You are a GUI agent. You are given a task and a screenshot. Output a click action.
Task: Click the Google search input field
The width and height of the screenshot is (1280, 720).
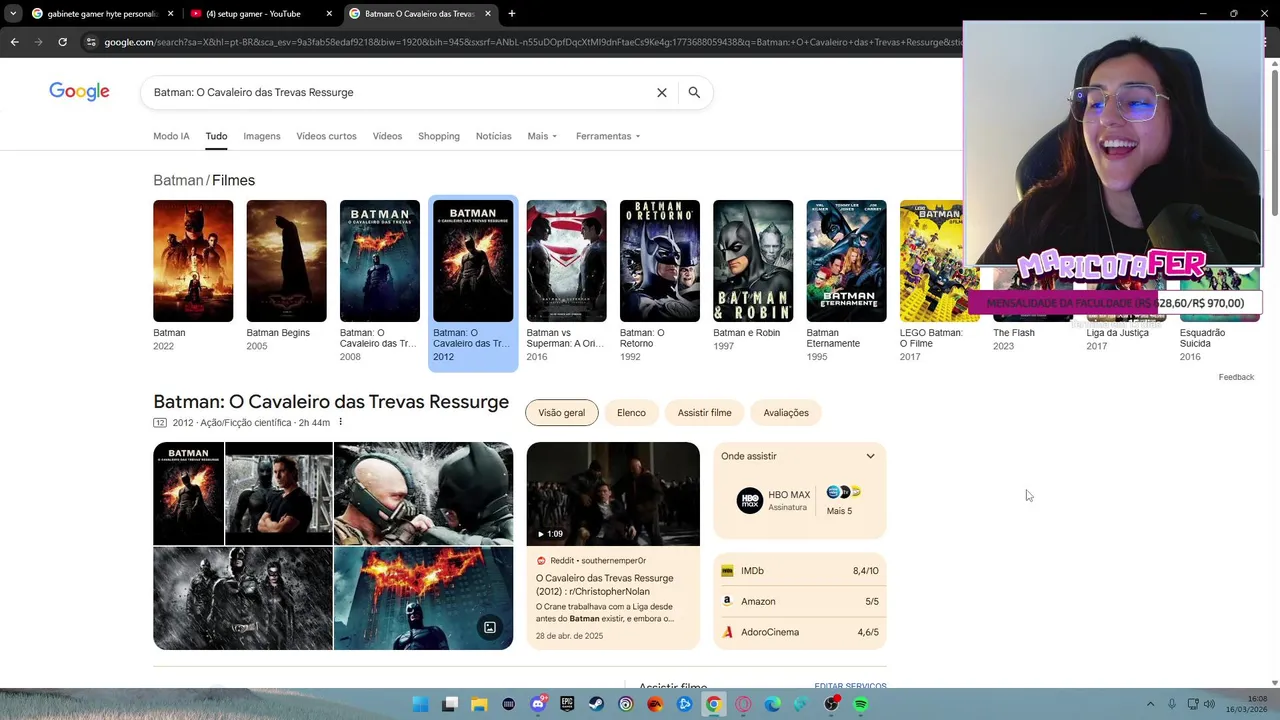coord(400,92)
